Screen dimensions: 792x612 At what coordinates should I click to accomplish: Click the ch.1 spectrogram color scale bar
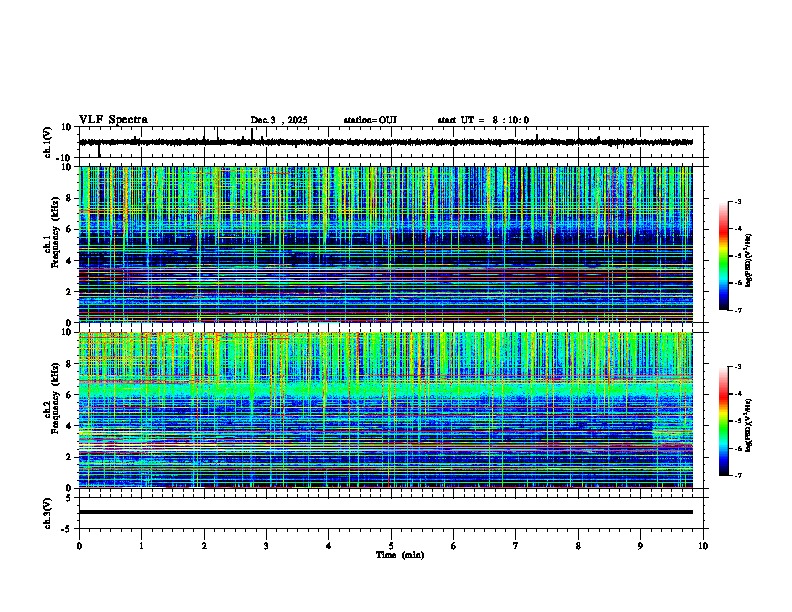click(724, 255)
